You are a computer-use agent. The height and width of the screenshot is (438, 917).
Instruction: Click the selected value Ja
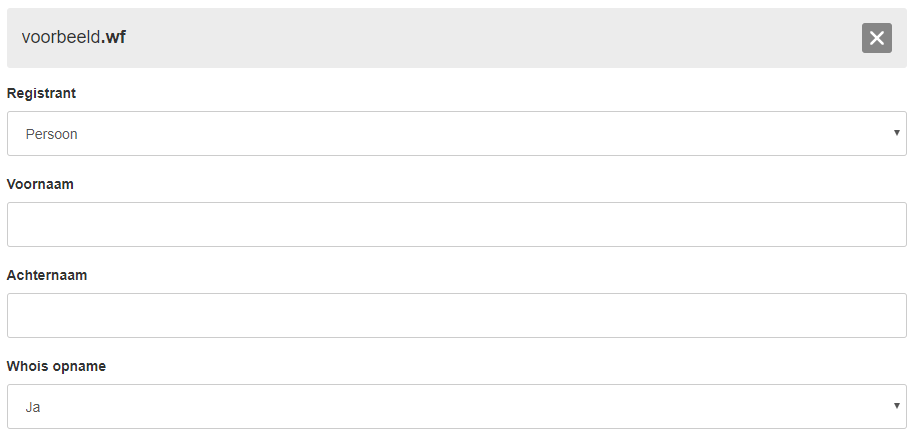tap(33, 407)
